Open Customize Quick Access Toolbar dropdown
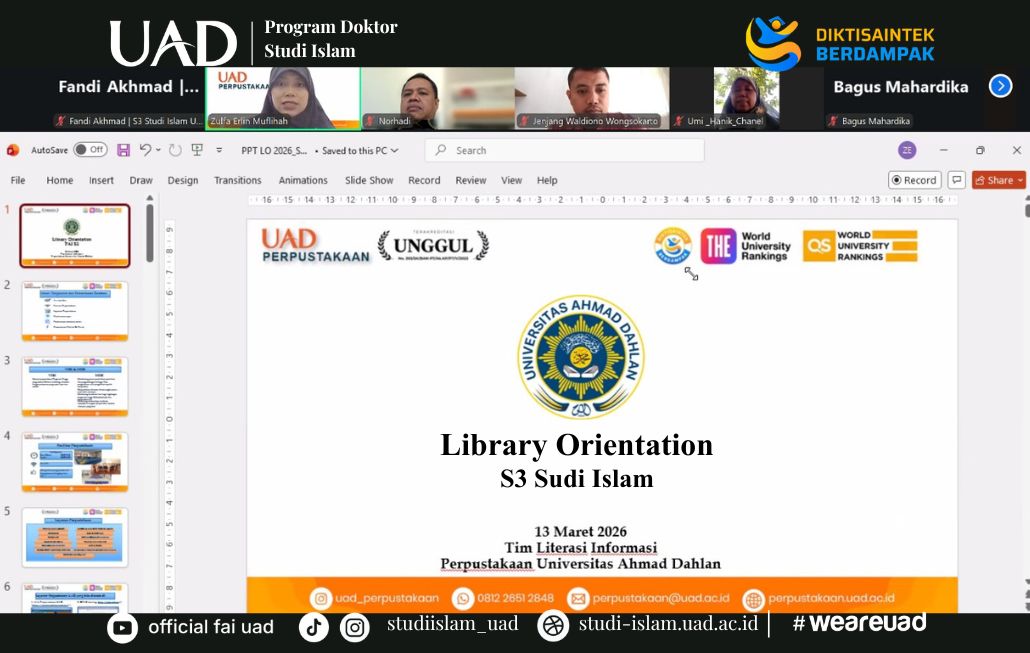Image resolution: width=1030 pixels, height=653 pixels. click(220, 150)
